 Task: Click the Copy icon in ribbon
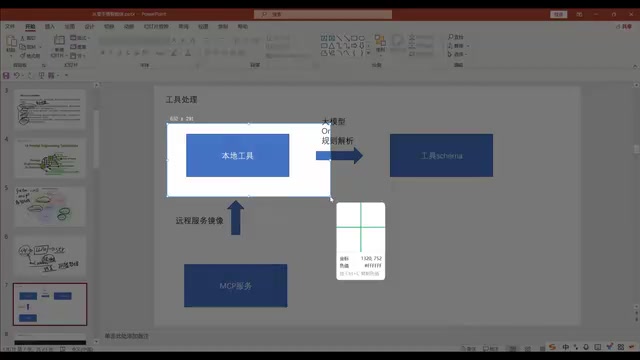point(23,47)
